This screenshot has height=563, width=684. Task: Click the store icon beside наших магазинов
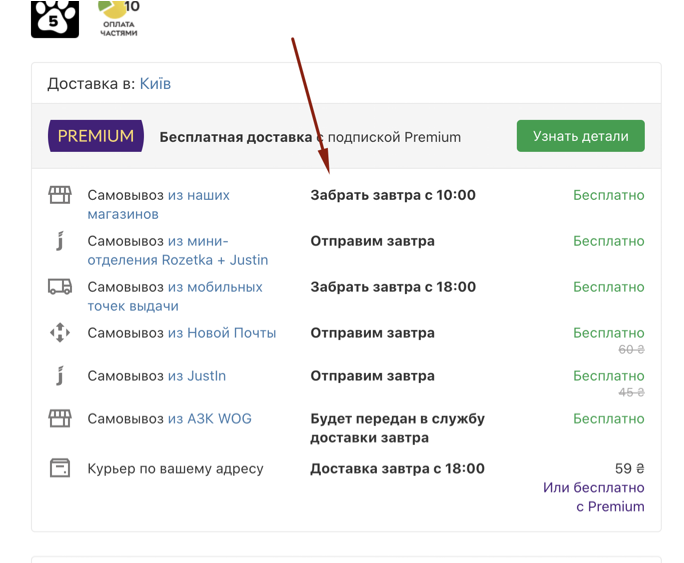[x=60, y=195]
